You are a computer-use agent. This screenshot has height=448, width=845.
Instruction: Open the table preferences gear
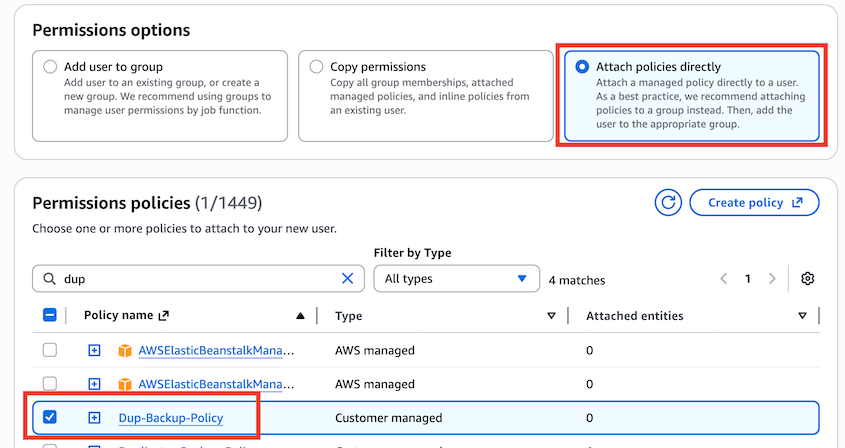[807, 279]
